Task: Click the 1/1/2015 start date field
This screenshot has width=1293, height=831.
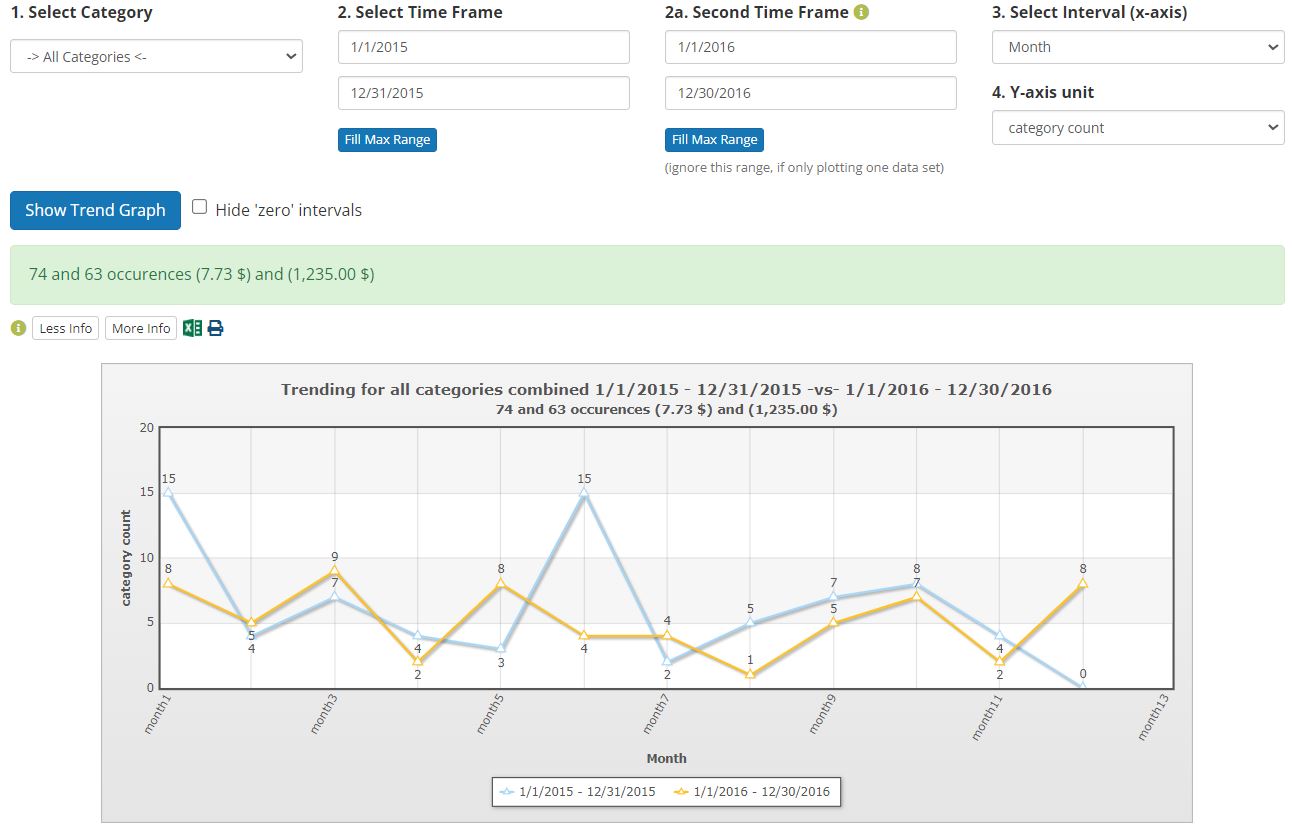Action: [483, 46]
